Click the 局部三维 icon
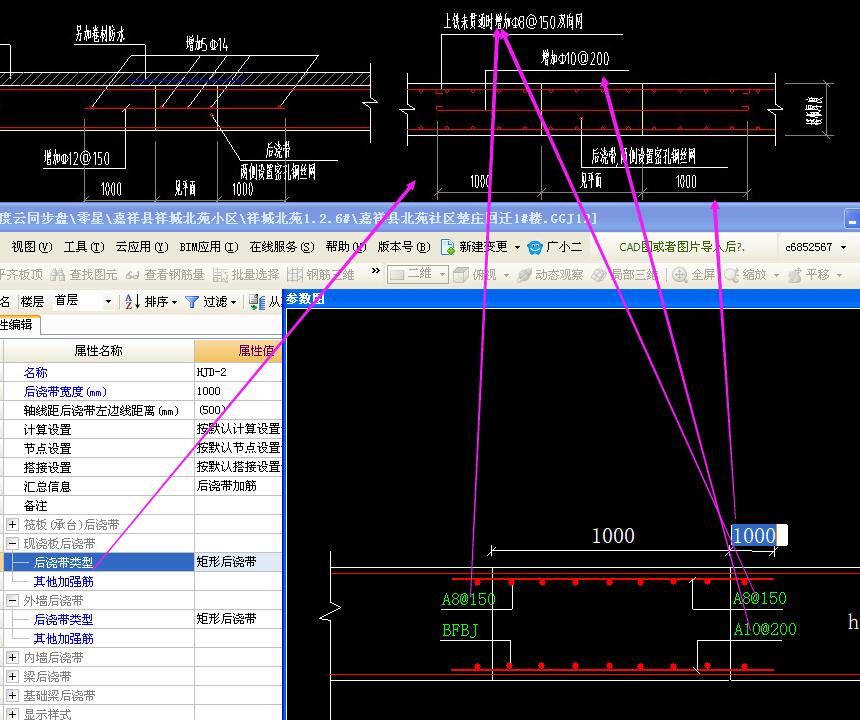Viewport: 860px width, 720px height. 599,274
